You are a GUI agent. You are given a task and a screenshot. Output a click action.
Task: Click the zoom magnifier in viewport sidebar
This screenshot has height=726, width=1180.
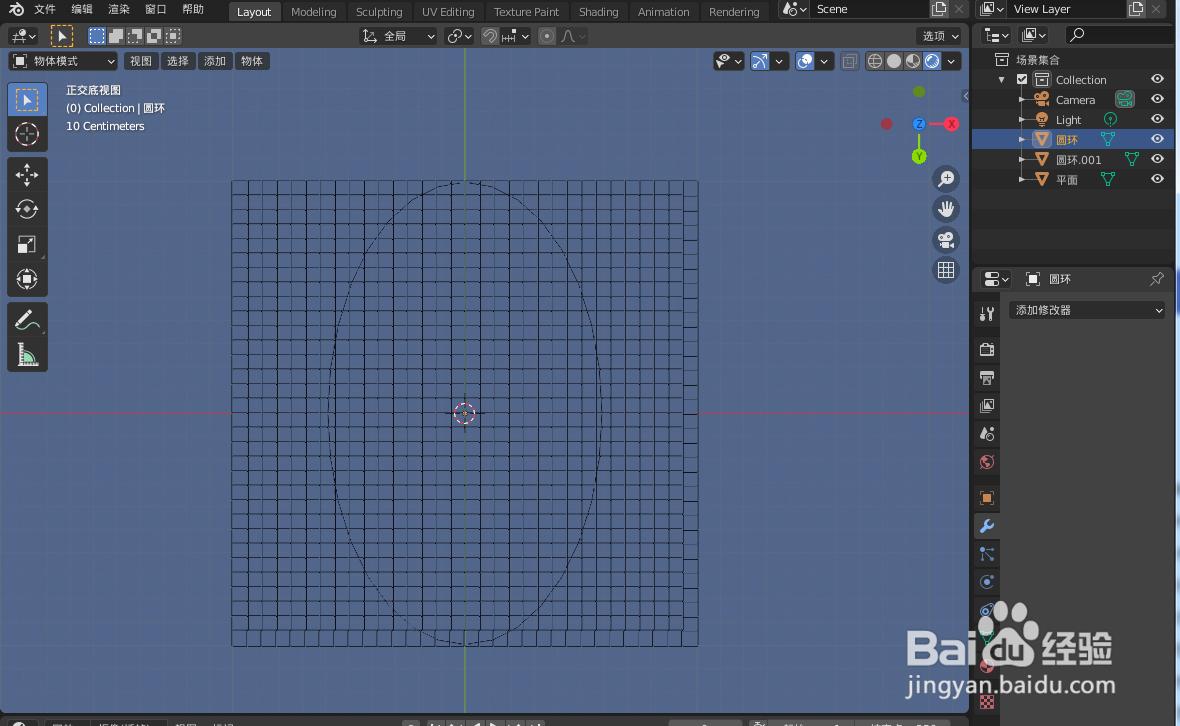[945, 178]
